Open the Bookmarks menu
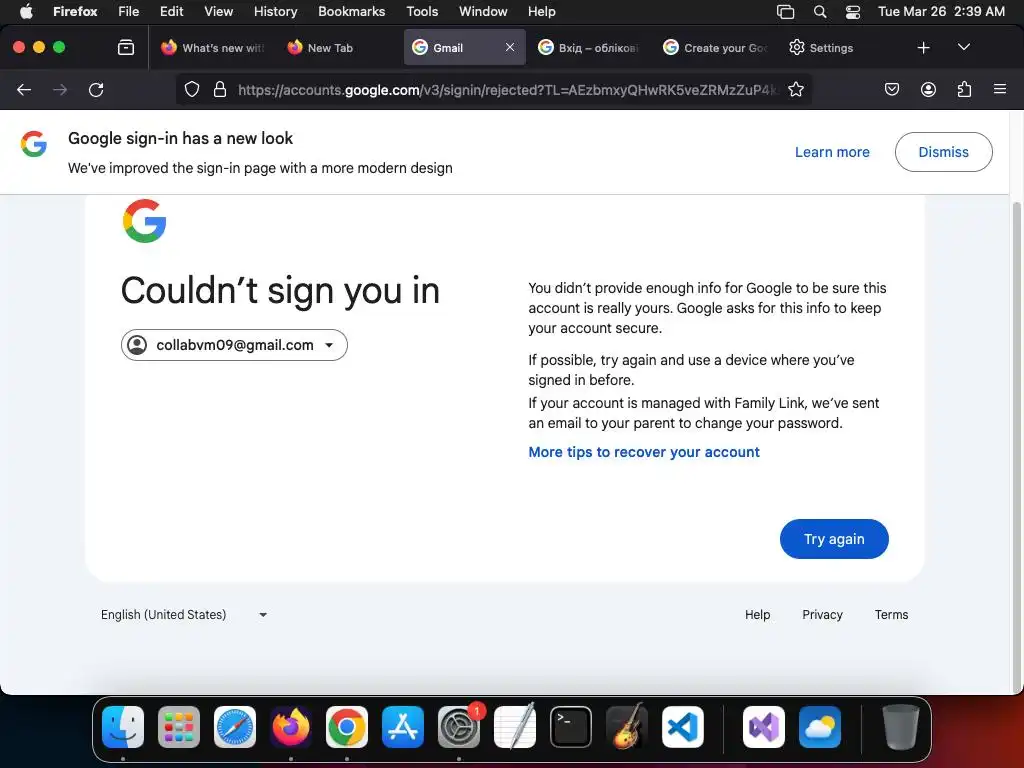The image size is (1024, 768). click(351, 12)
